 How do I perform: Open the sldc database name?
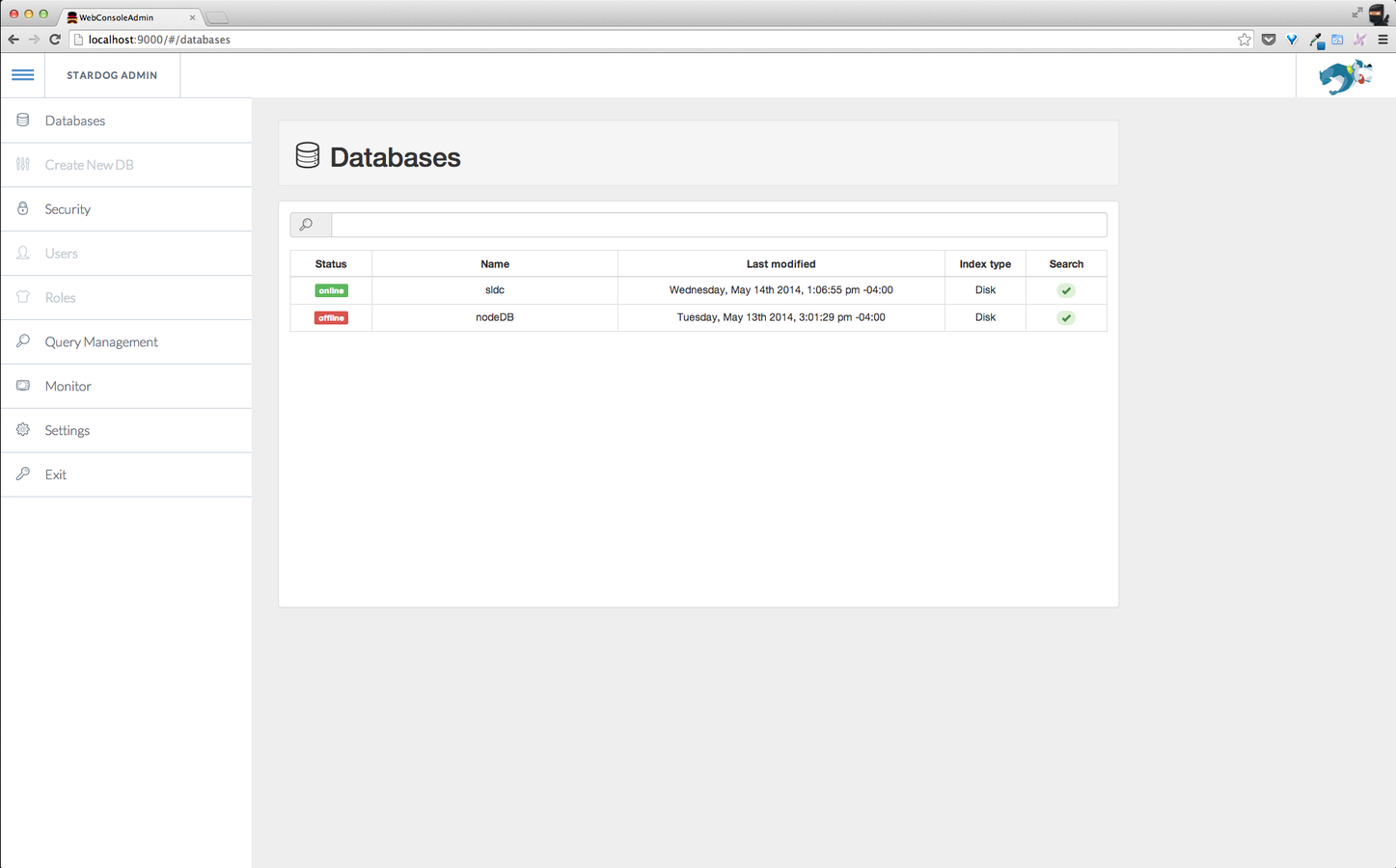[x=495, y=290]
